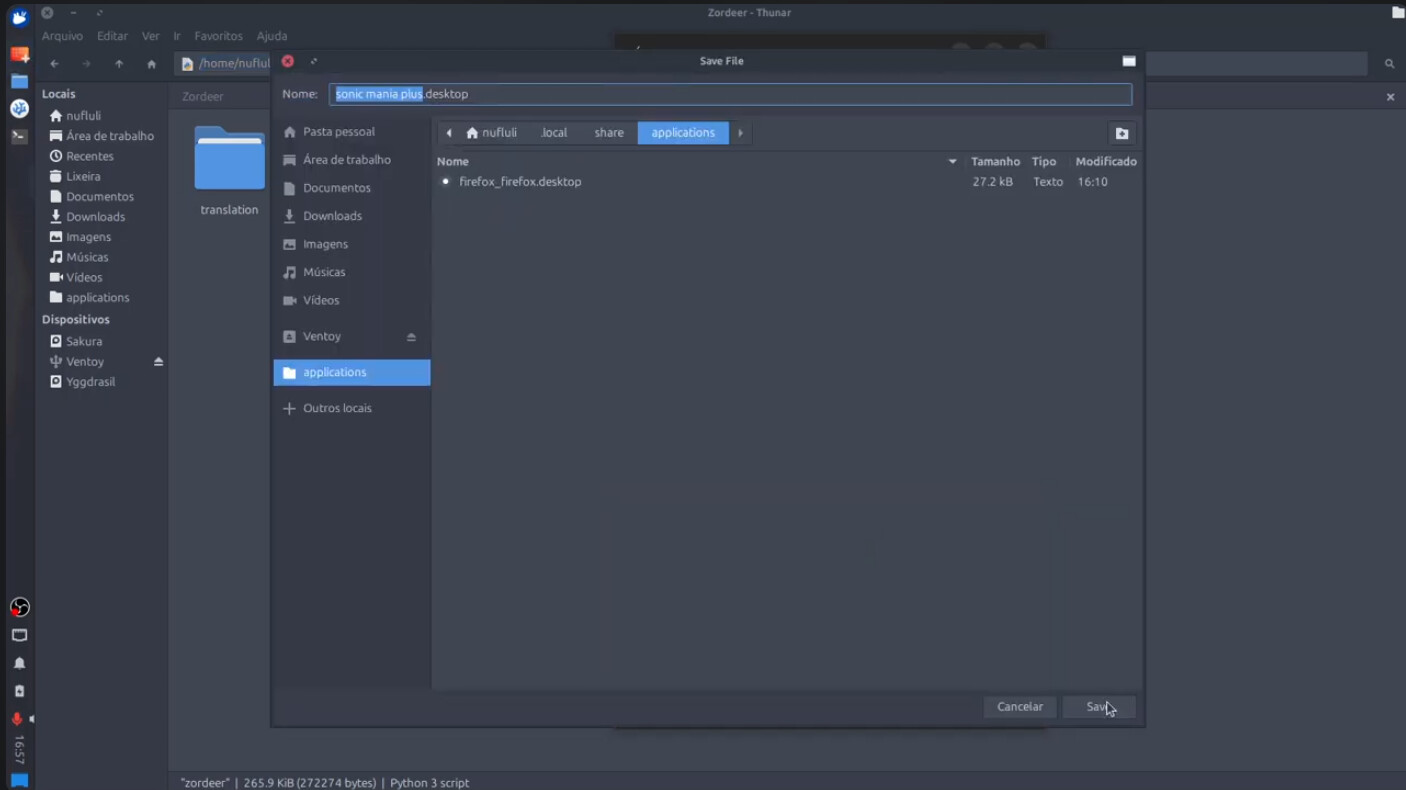Click the Thunar search icon
The width and height of the screenshot is (1406, 790).
(1389, 64)
